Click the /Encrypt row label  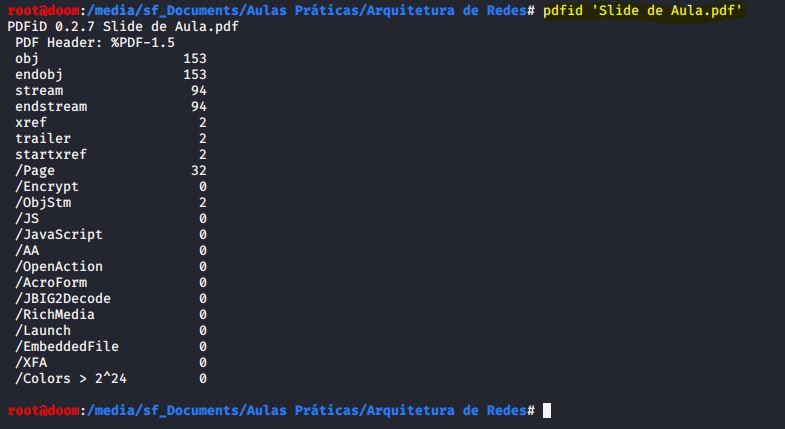point(47,186)
